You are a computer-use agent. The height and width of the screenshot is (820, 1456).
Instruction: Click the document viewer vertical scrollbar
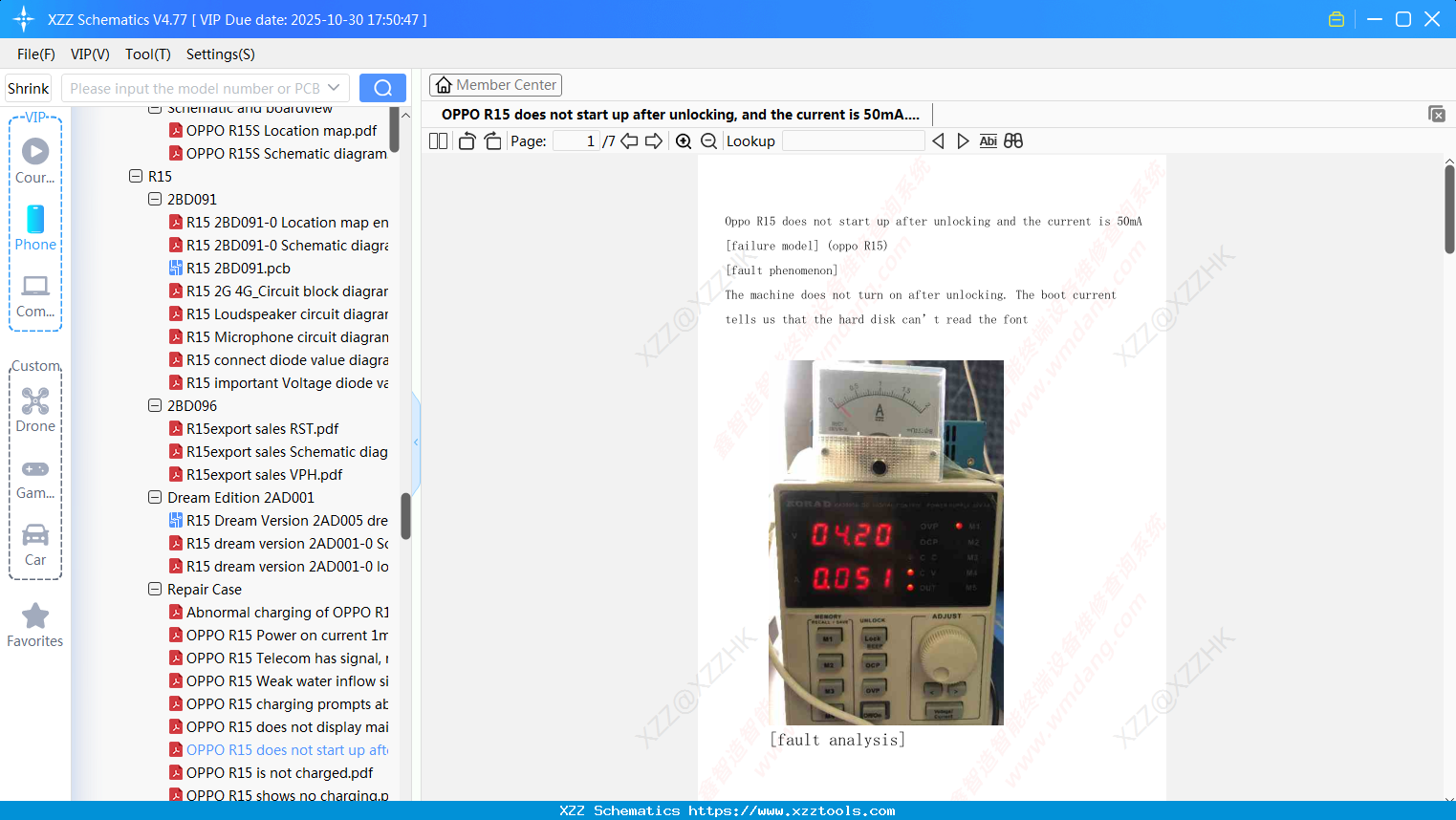pyautogui.click(x=1449, y=208)
